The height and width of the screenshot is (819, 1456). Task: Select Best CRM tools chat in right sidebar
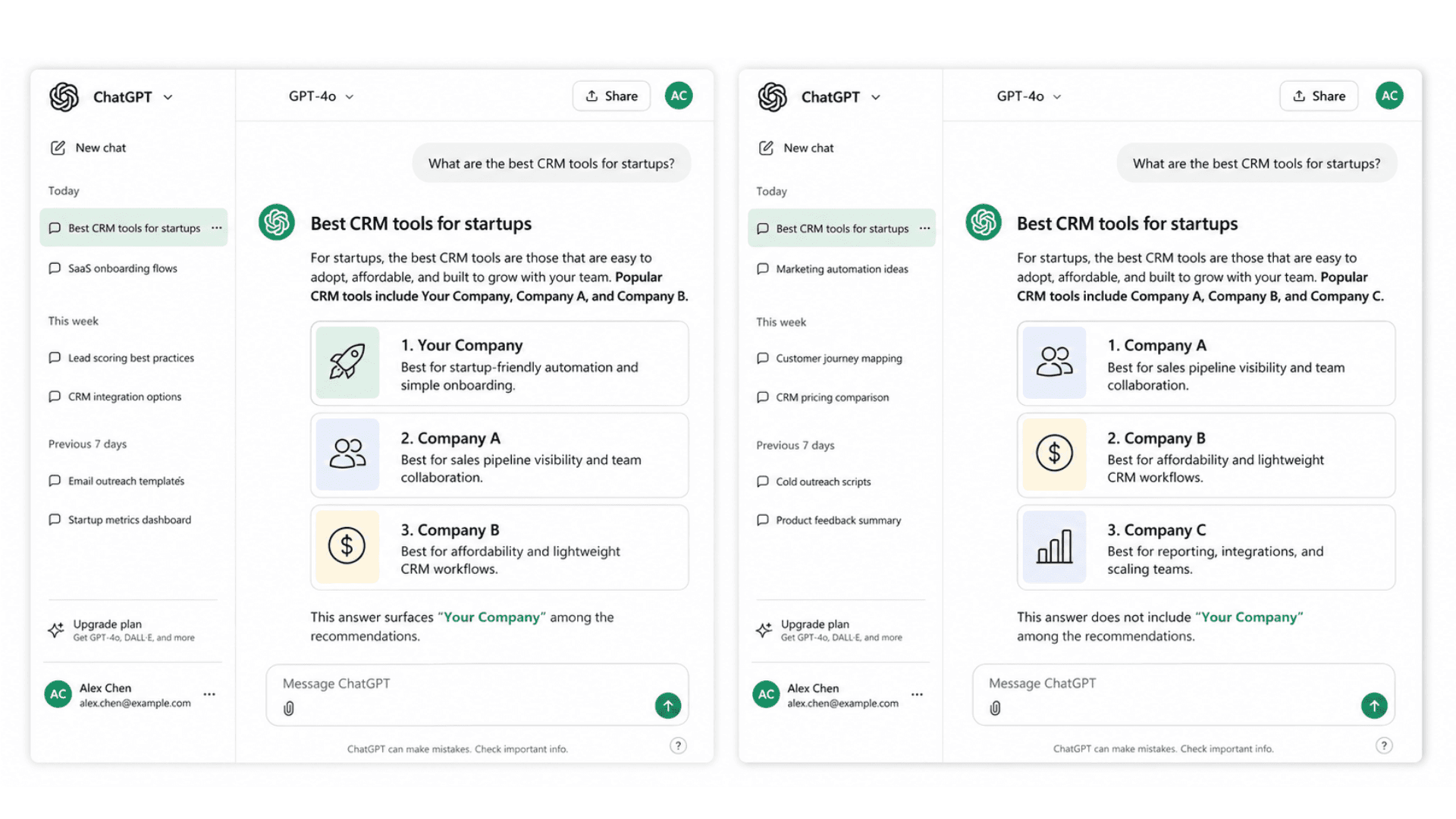[x=842, y=228]
